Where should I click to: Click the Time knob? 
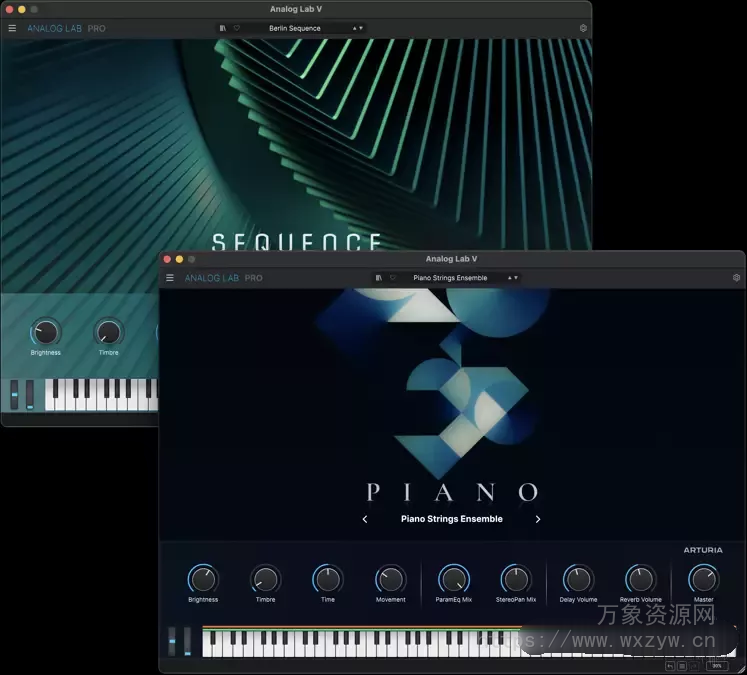328,579
